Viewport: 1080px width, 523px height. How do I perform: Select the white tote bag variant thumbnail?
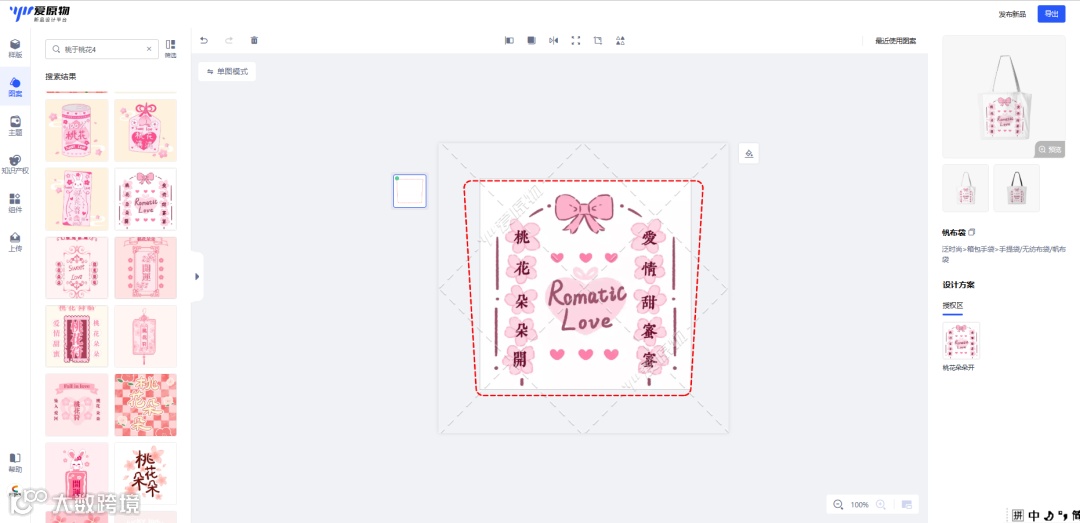(965, 188)
